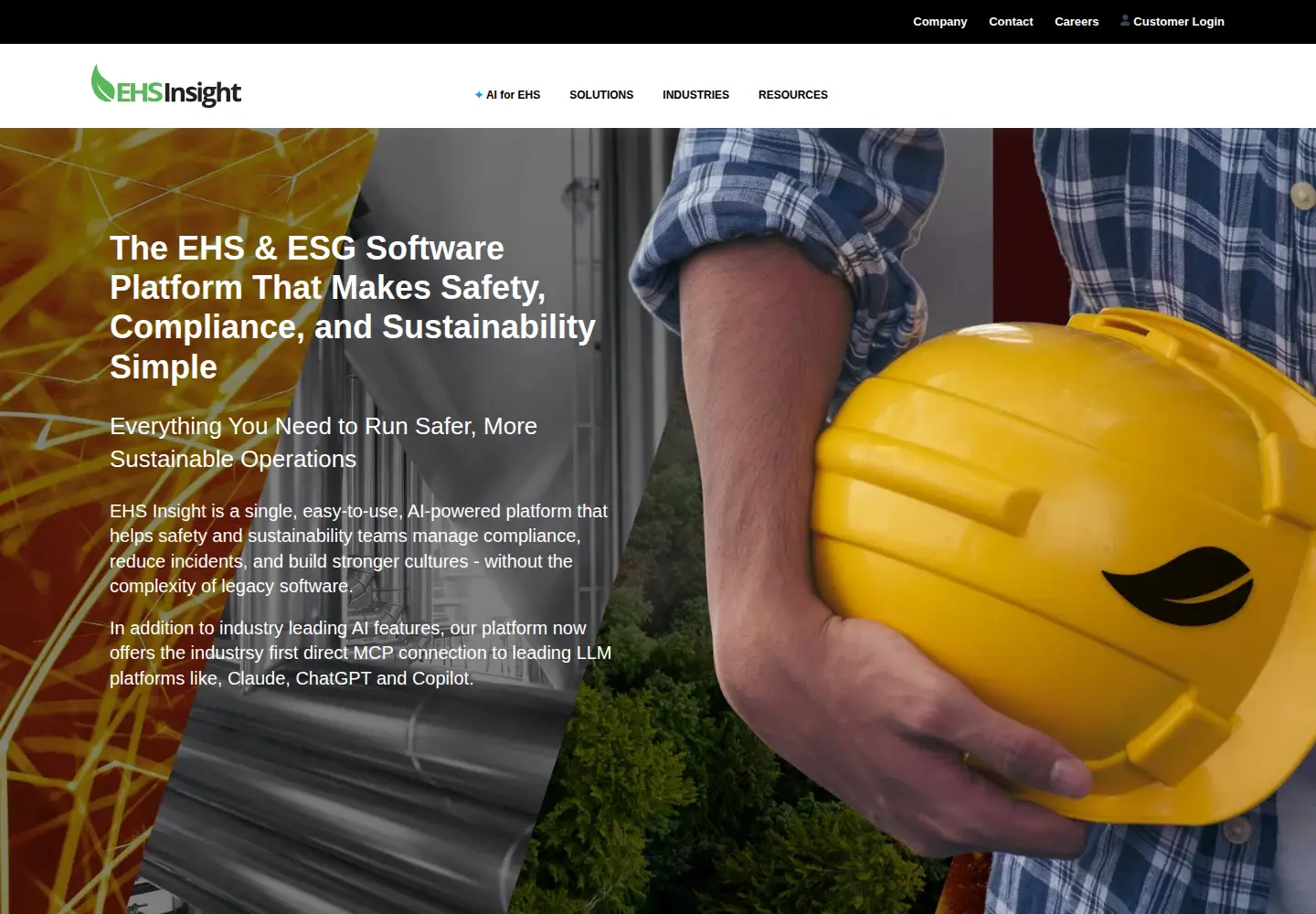Open the RESOURCES menu
Screen dimensions: 1316x914
[x=793, y=95]
